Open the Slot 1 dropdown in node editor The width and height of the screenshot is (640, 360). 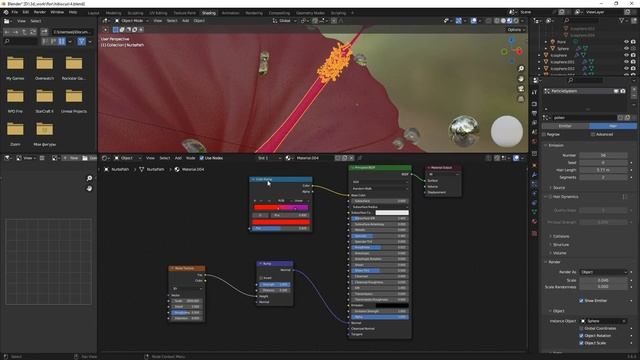pyautogui.click(x=269, y=158)
